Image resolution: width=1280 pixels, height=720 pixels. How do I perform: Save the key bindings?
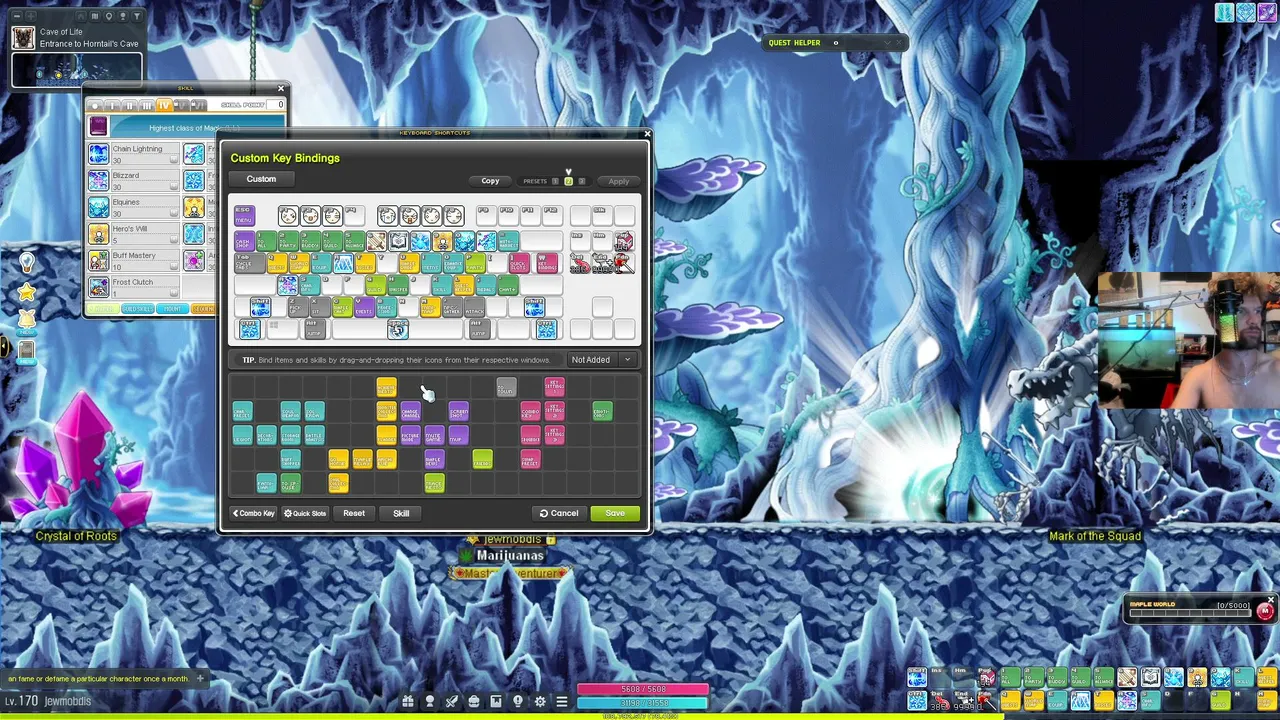(615, 513)
